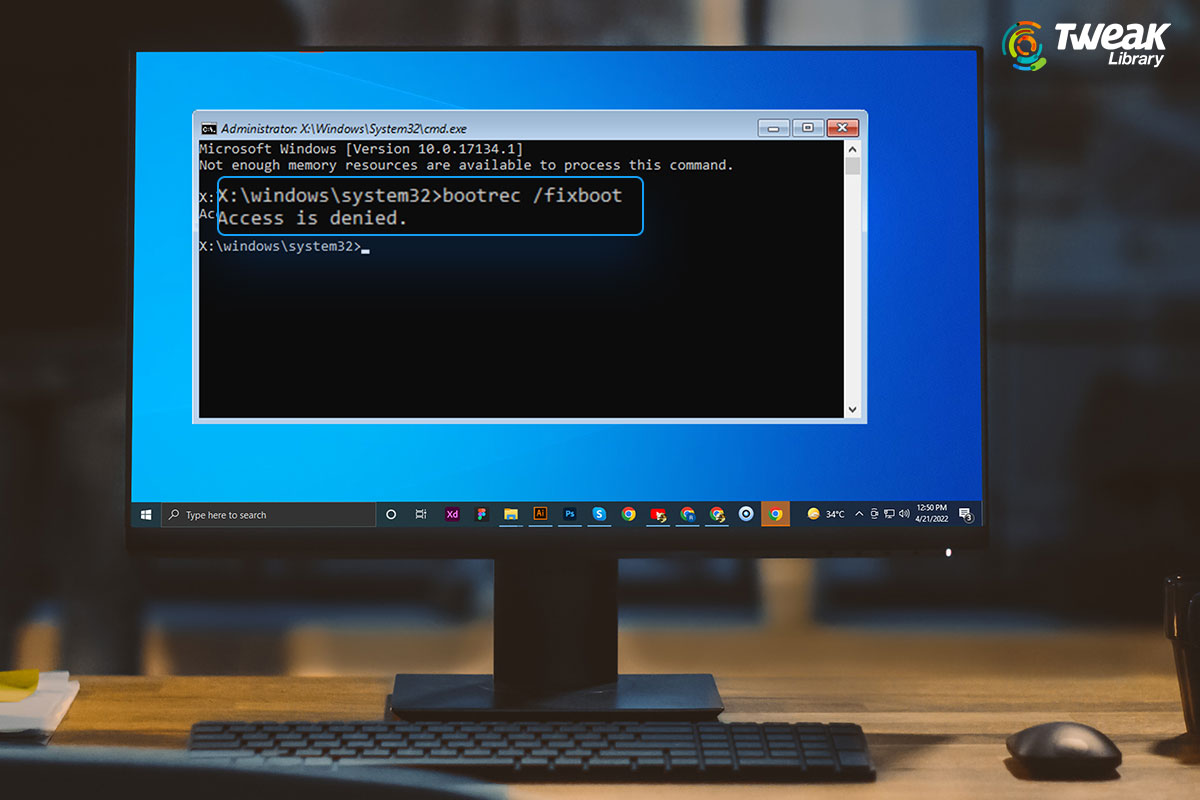Open cmd.exe title bar system menu icon
The height and width of the screenshot is (800, 1200).
(208, 128)
